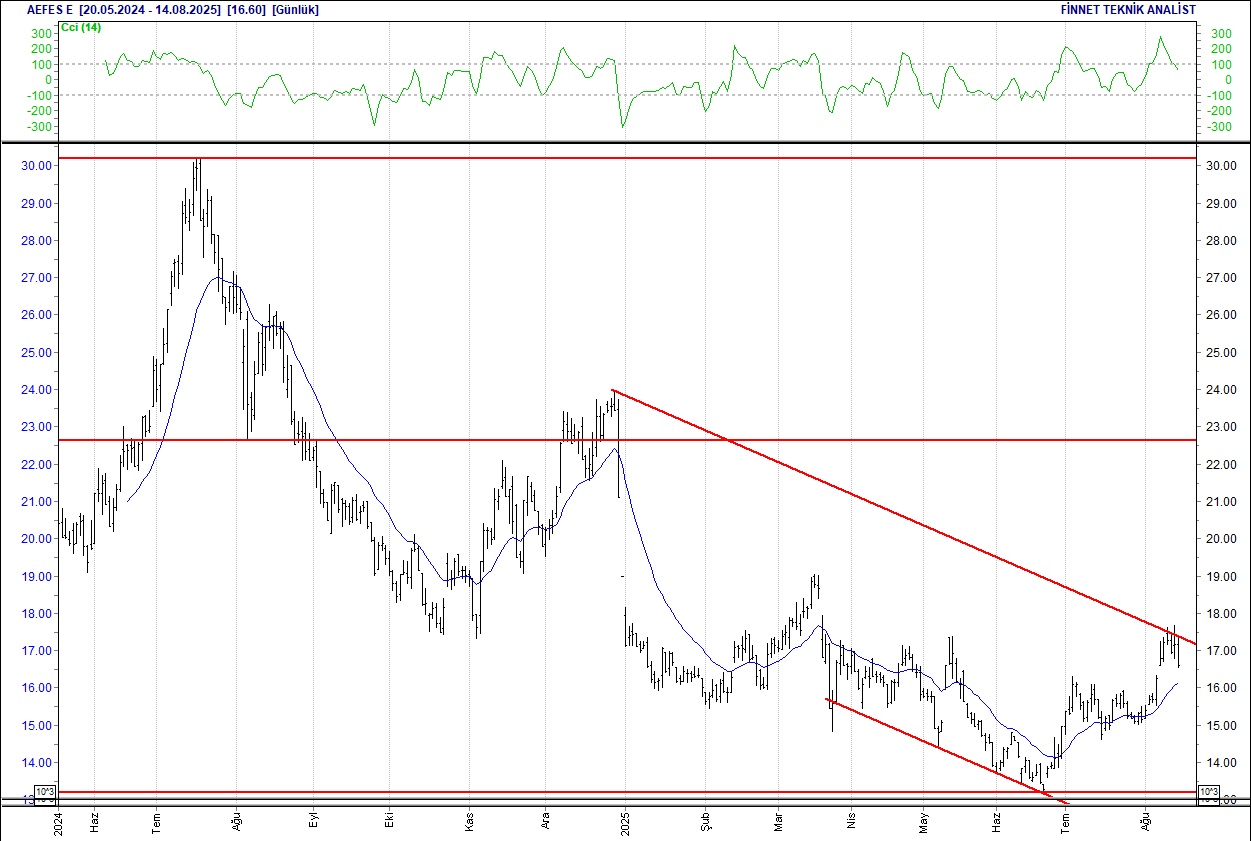Screen dimensions: 1251x841
Task: Click -200 on the right CCI scale
Action: (x=1217, y=111)
